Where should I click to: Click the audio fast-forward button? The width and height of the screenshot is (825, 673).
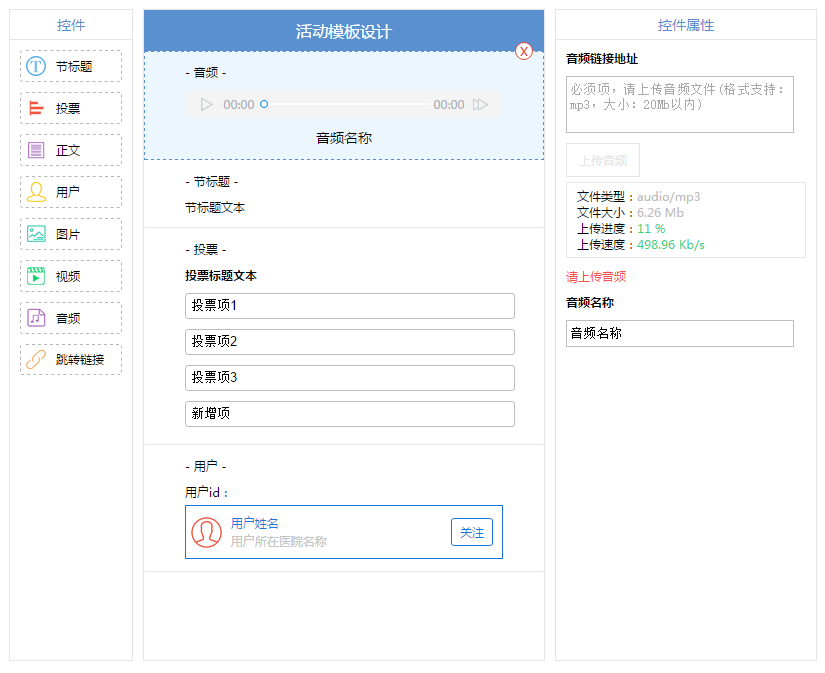coord(480,105)
